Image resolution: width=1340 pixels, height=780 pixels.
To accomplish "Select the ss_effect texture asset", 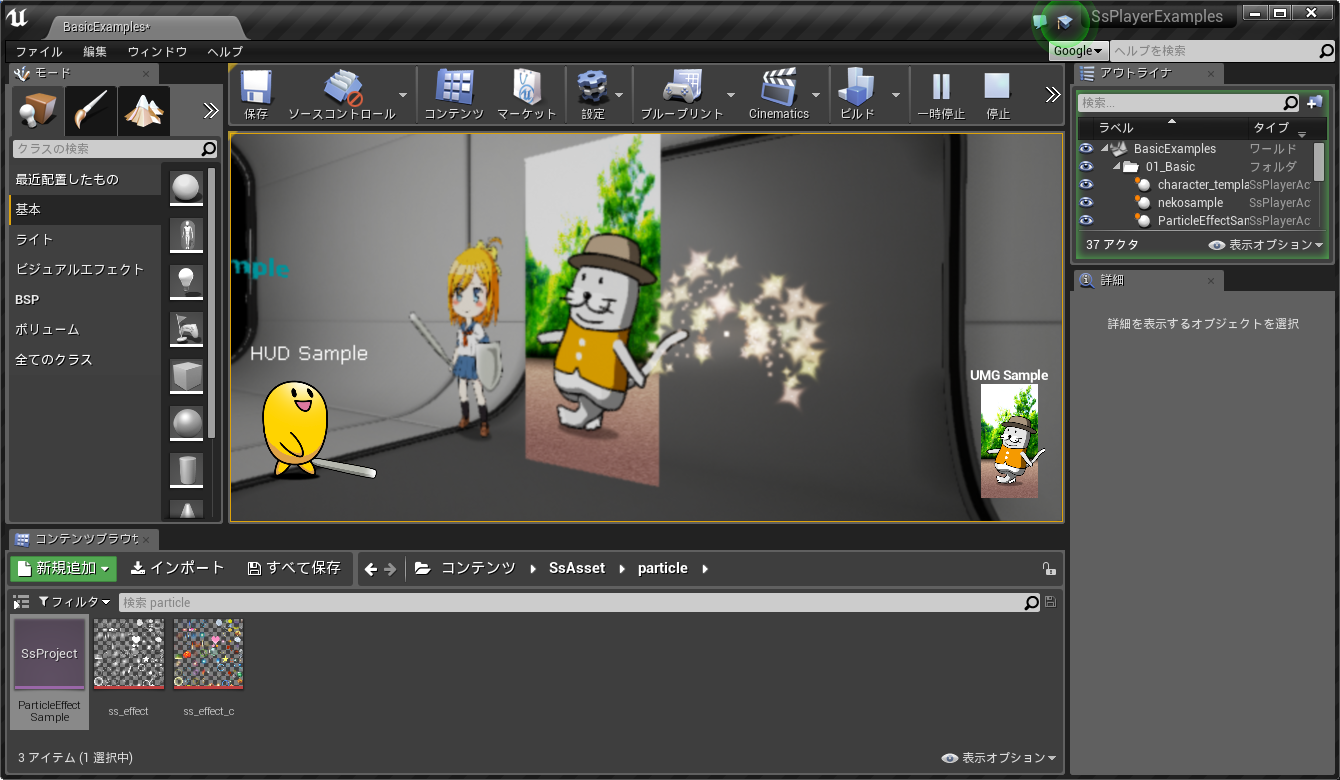I will coord(128,668).
